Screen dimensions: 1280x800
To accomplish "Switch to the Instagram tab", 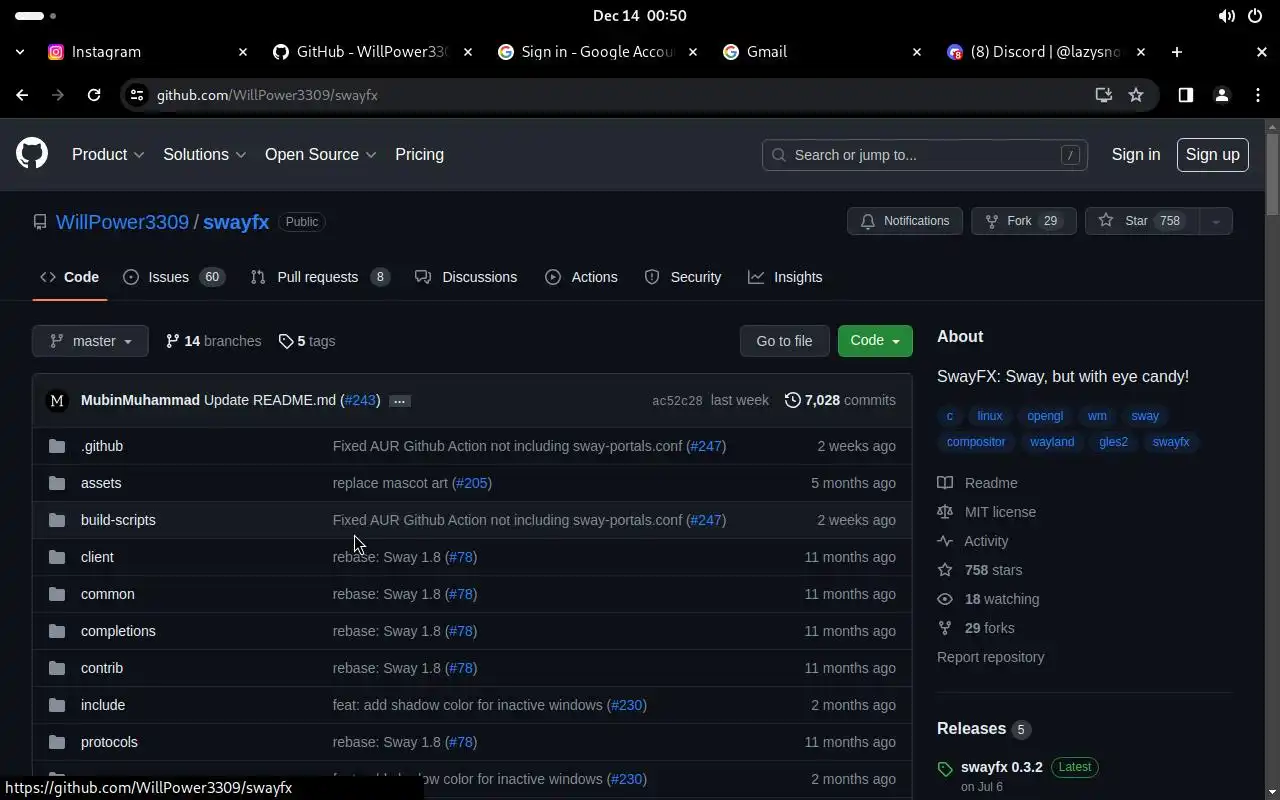I will coord(148,52).
